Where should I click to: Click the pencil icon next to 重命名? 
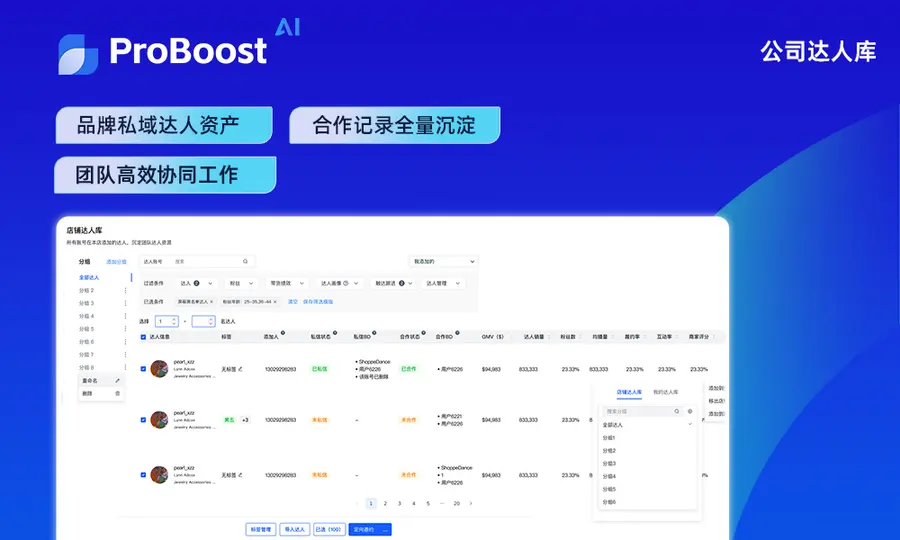click(118, 380)
